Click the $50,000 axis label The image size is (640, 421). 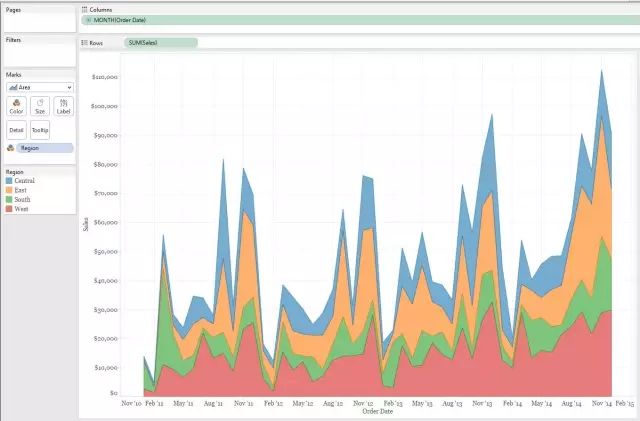tap(106, 252)
